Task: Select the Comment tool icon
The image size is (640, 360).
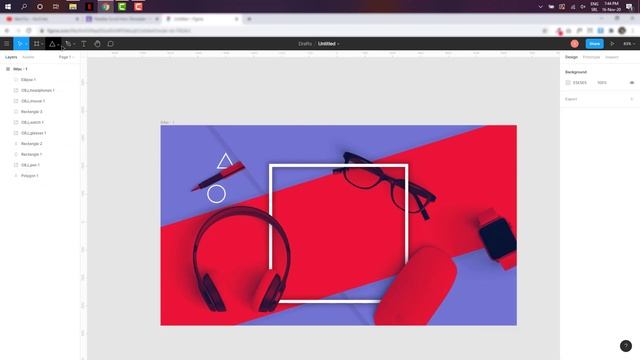Action: 111,44
